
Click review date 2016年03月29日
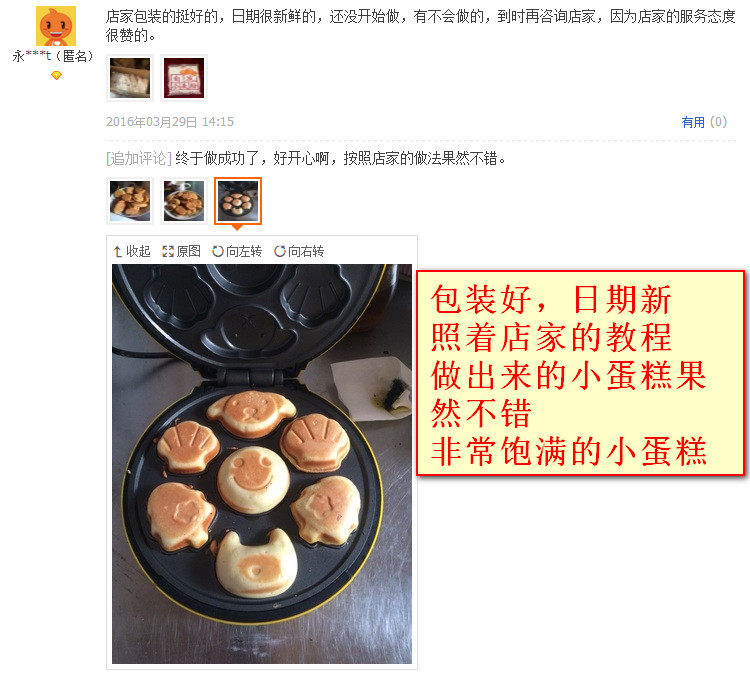(x=152, y=122)
